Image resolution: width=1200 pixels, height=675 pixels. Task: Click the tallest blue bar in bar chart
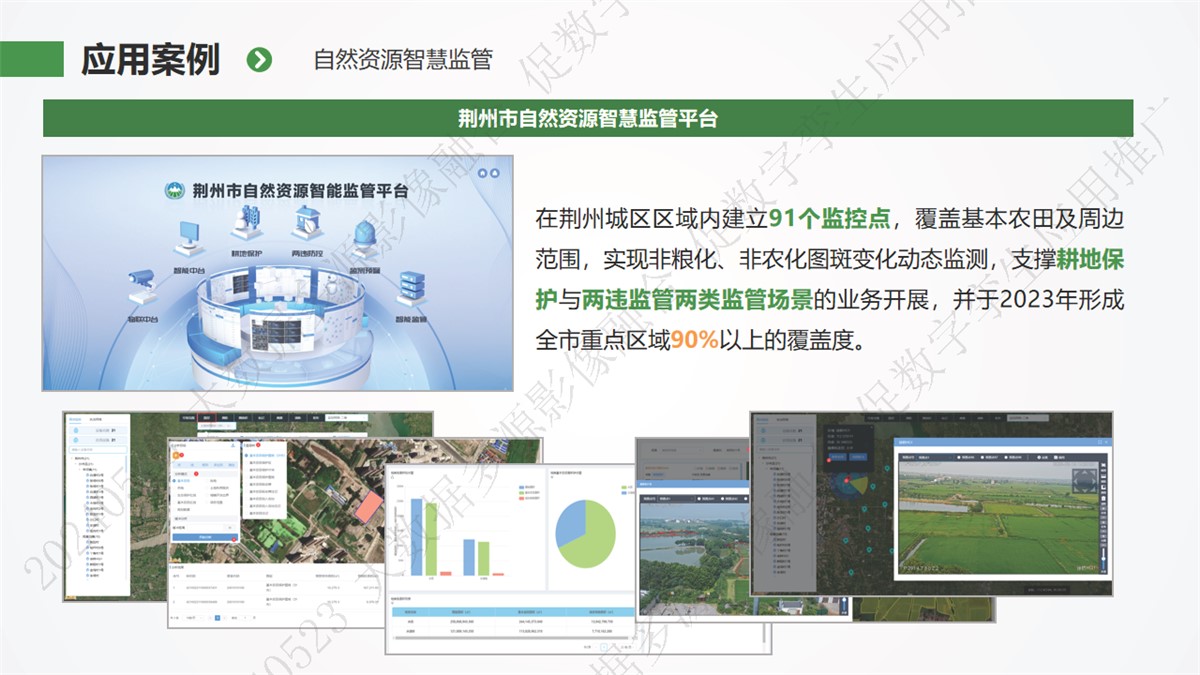point(416,537)
